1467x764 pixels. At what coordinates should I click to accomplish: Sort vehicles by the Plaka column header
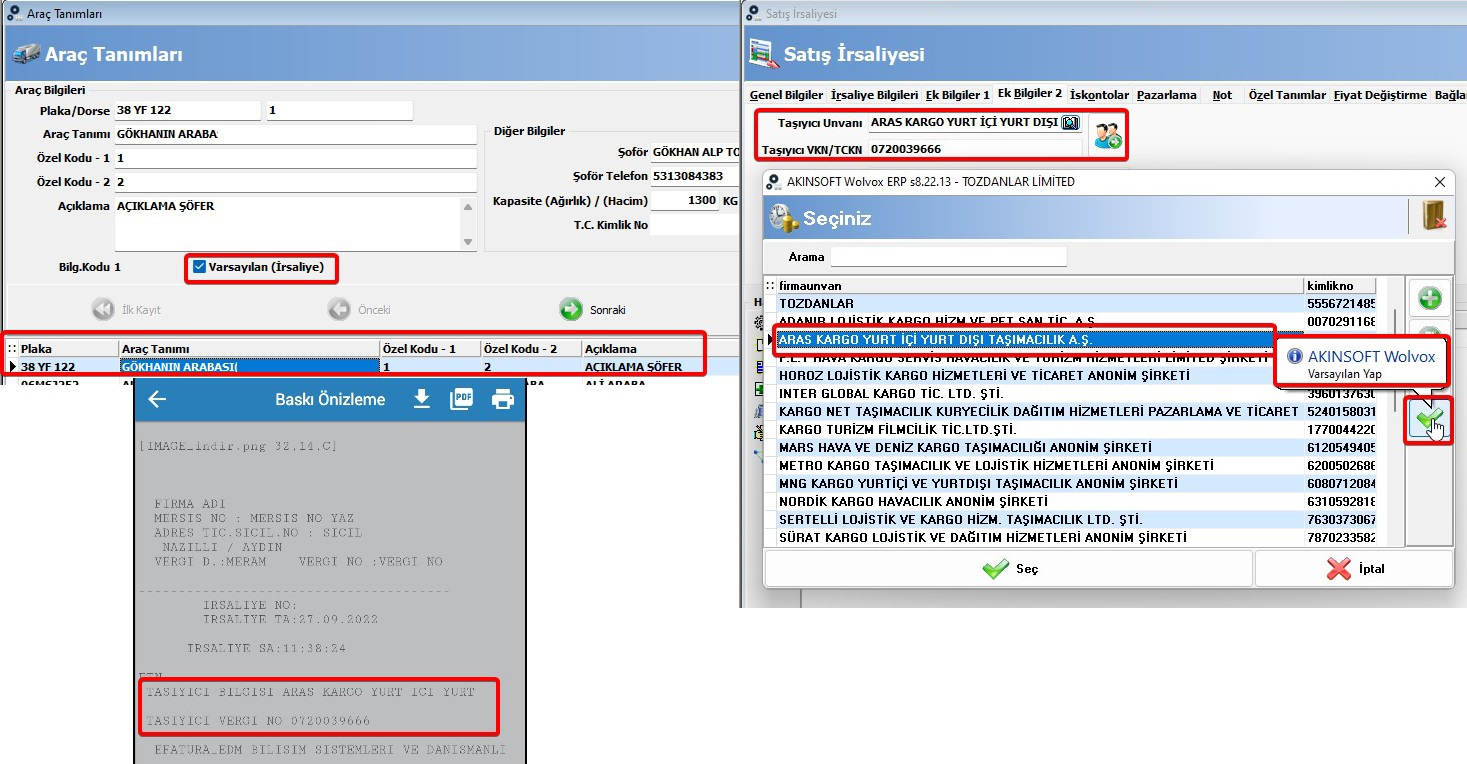click(68, 349)
